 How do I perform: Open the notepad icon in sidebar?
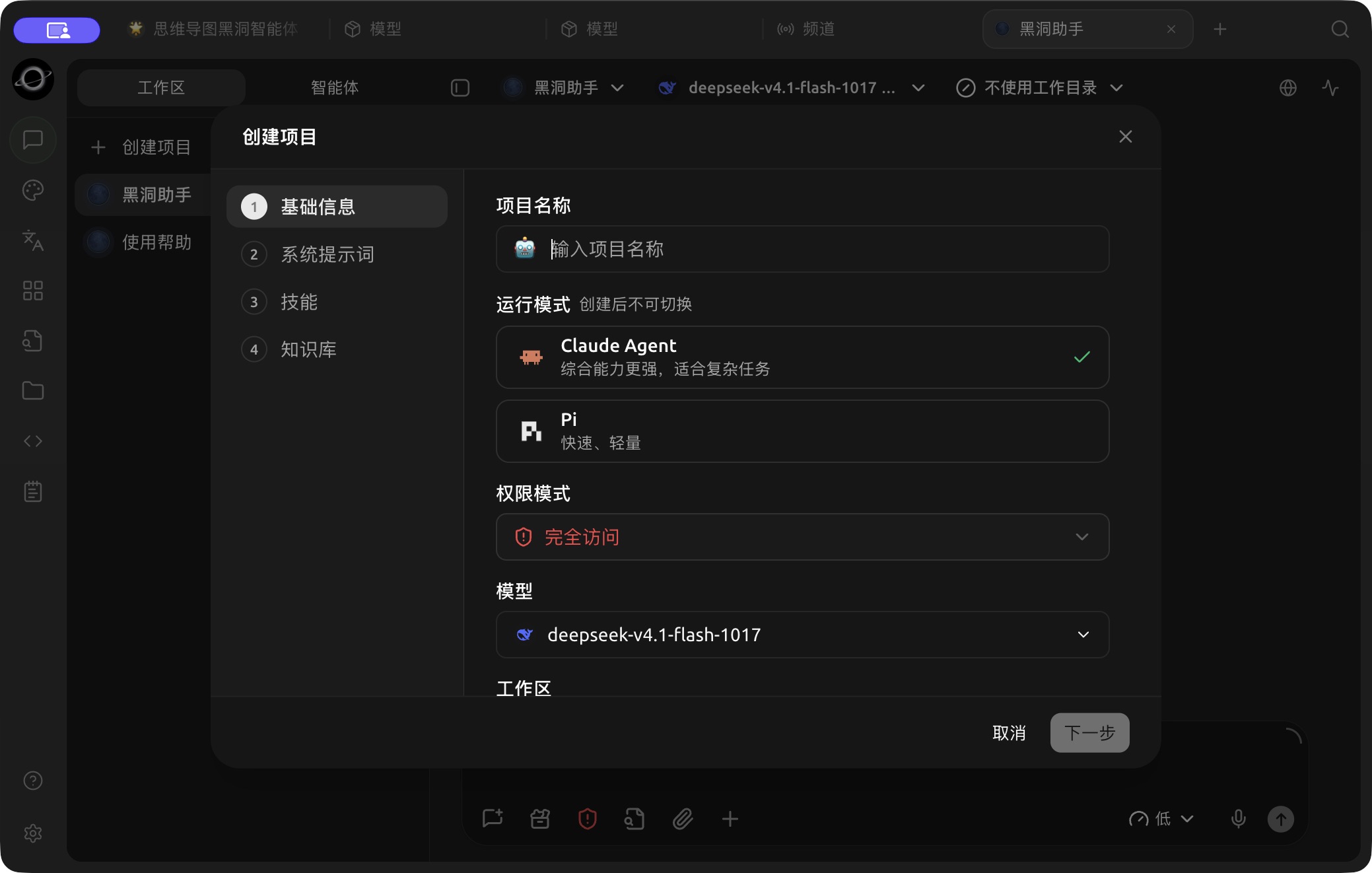click(x=33, y=491)
